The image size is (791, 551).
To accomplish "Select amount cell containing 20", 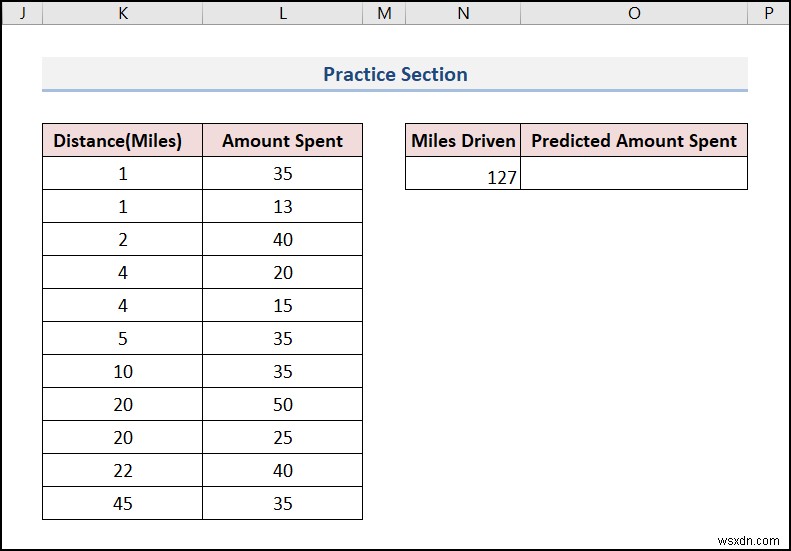I will [282, 272].
